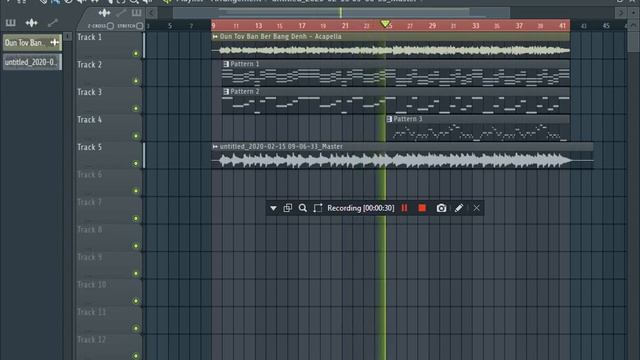Open the recording bar dropdown arrow
640x360 pixels.
(273, 208)
